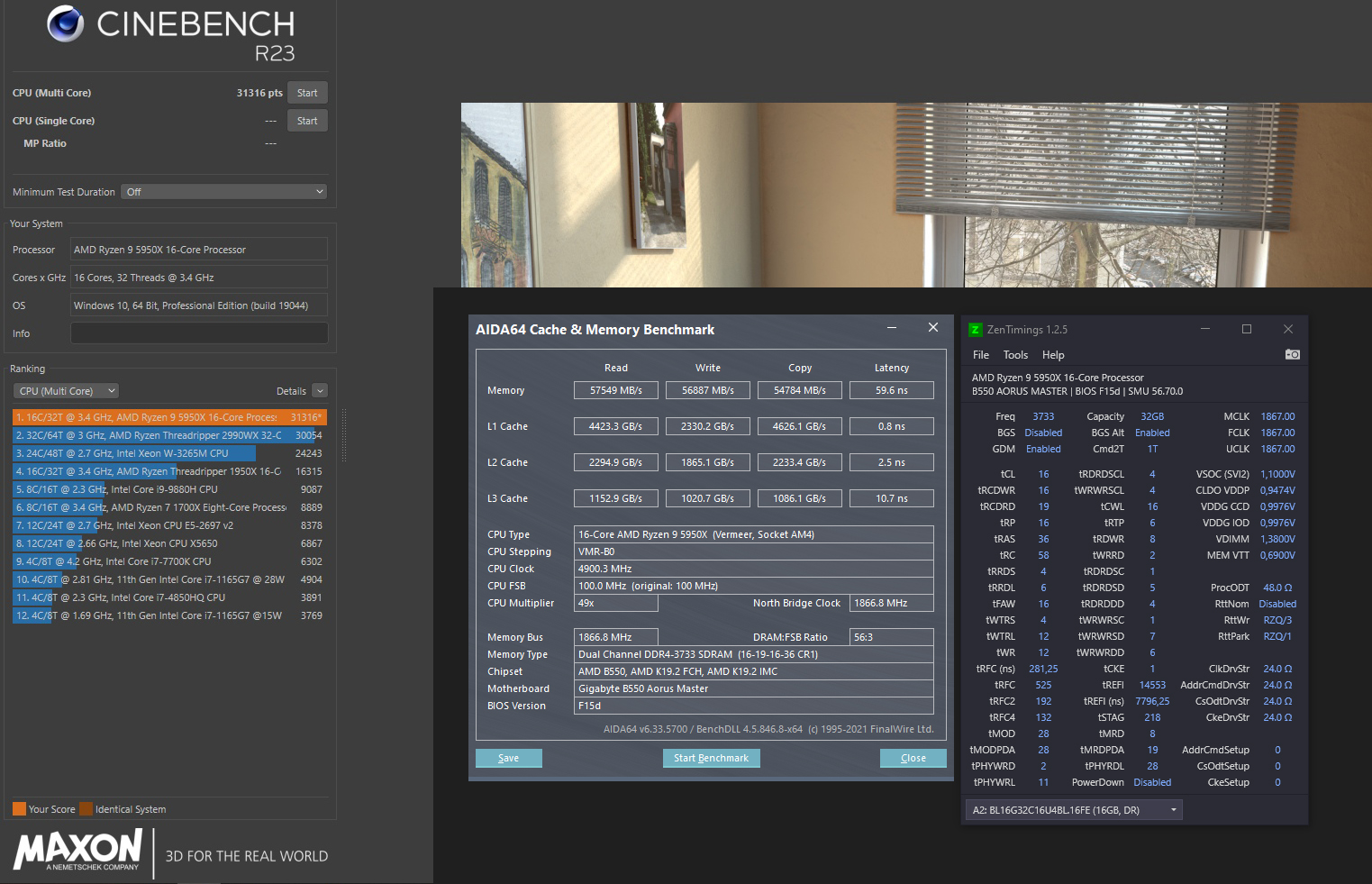Select the Xeon E5-2697 v2 ranking row

(x=169, y=525)
